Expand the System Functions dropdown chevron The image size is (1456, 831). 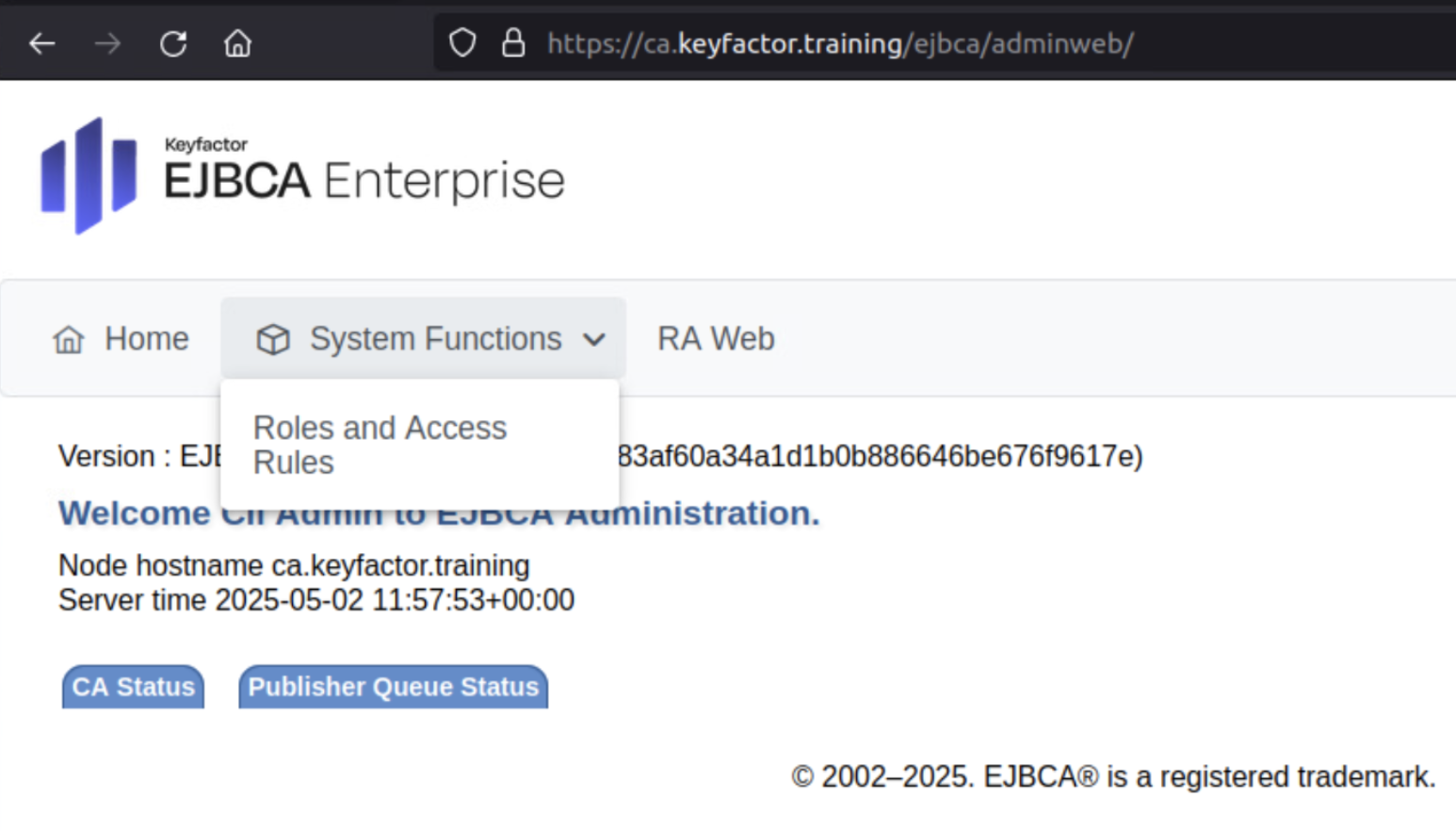pos(595,340)
